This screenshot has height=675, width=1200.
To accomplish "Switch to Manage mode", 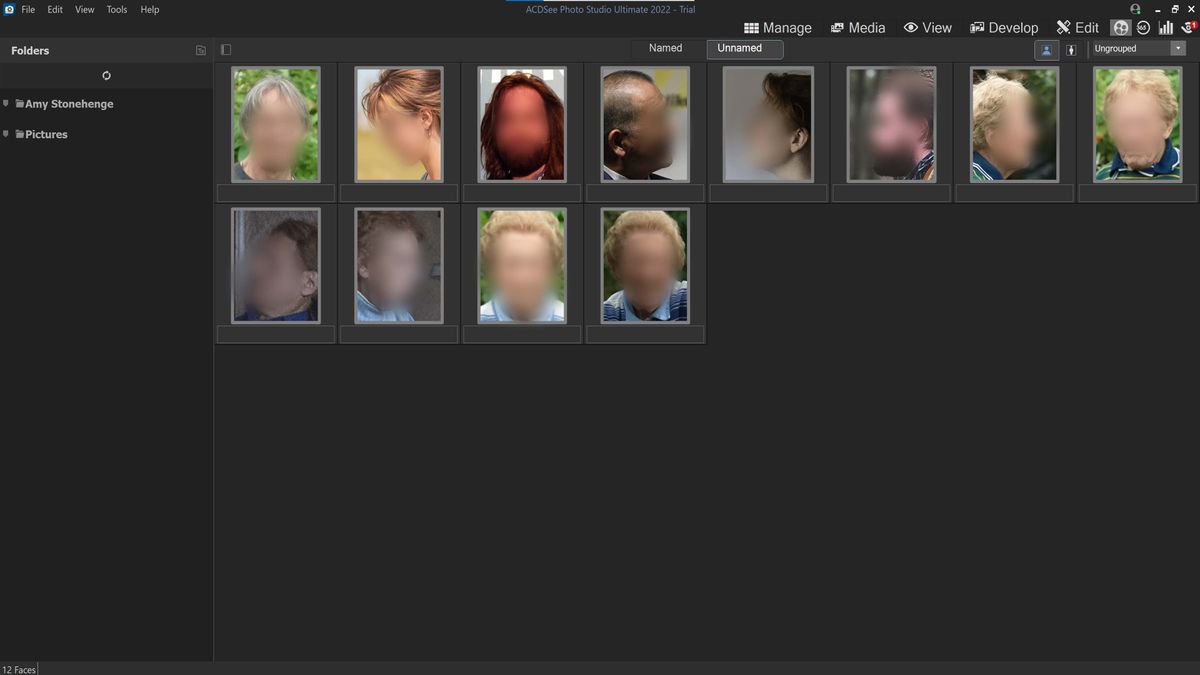I will point(778,28).
